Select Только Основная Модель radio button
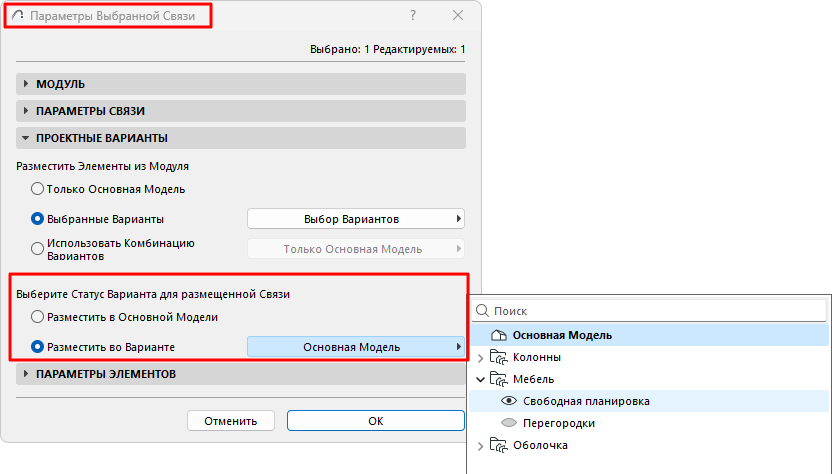 (38, 188)
